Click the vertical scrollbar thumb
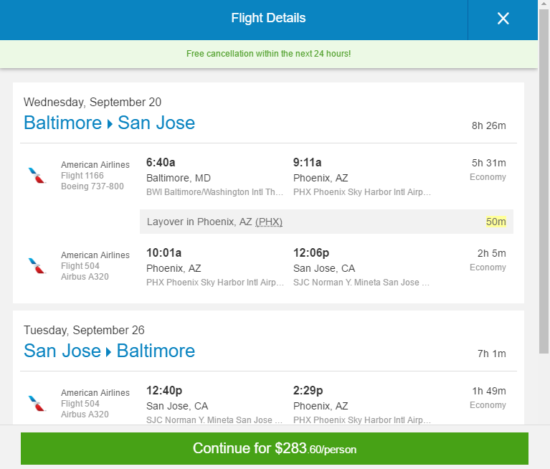550x469 pixels. 544,181
